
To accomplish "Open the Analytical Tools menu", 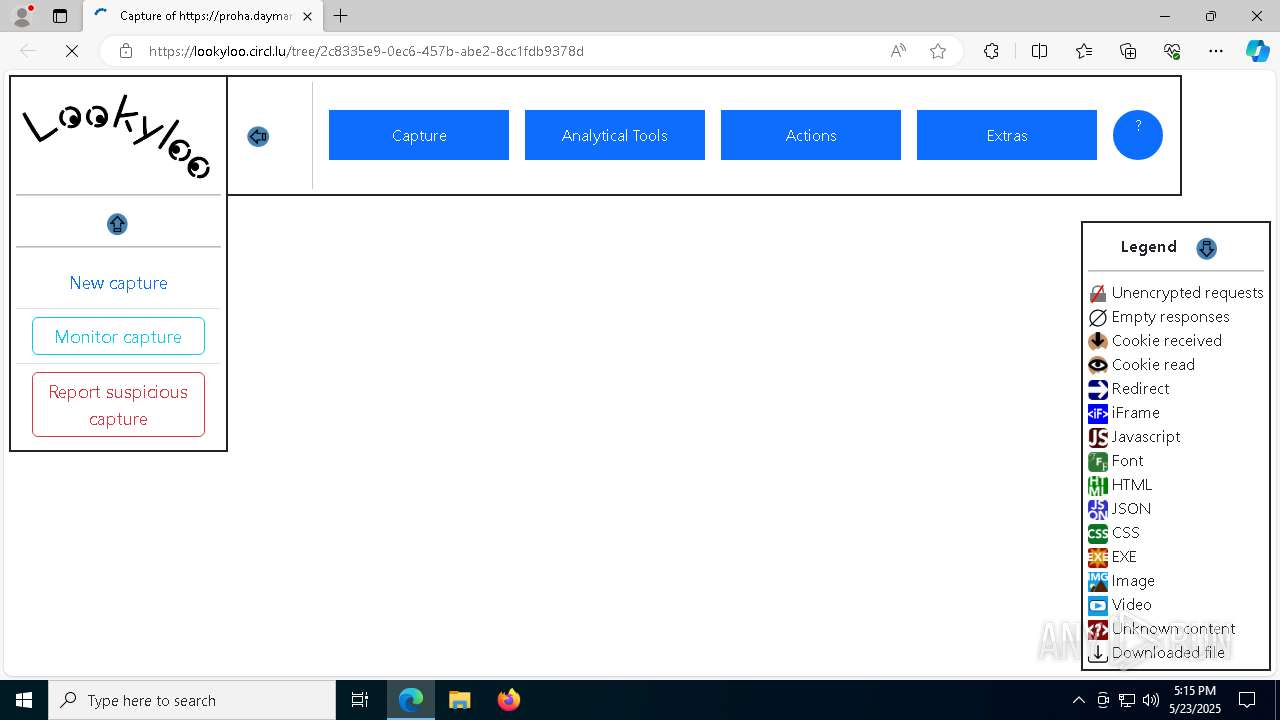I will (615, 135).
